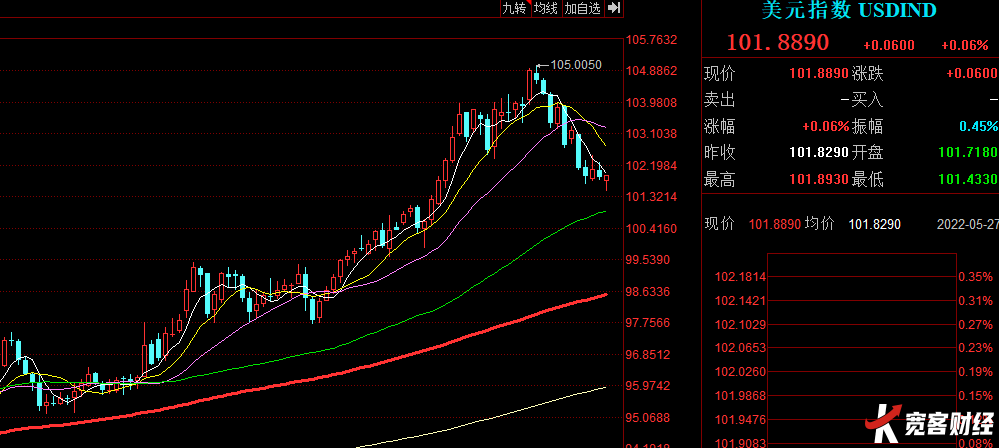Click the 100.4160 axis price label
Screen dimensions: 999x448
pyautogui.click(x=652, y=228)
